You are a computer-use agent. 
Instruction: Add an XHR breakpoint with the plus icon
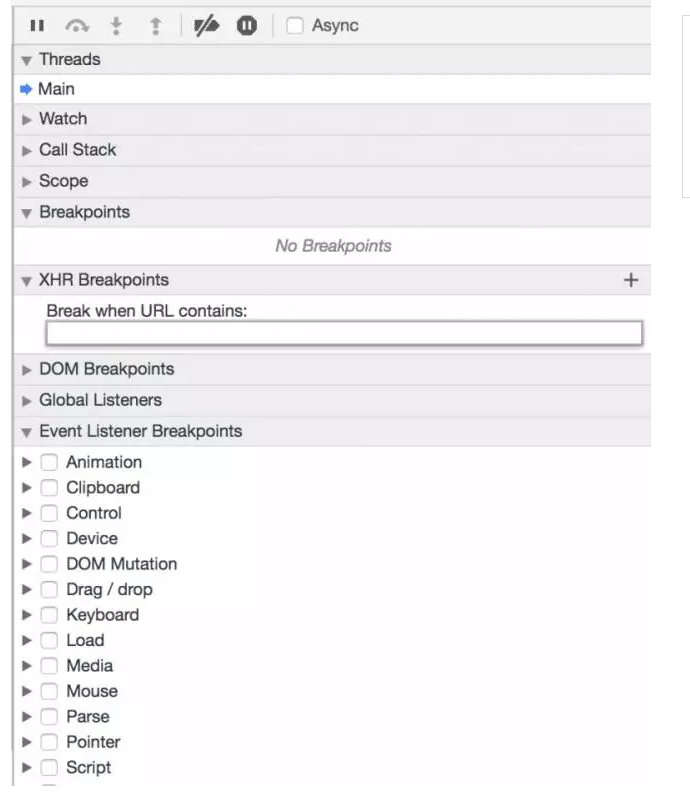(x=631, y=280)
